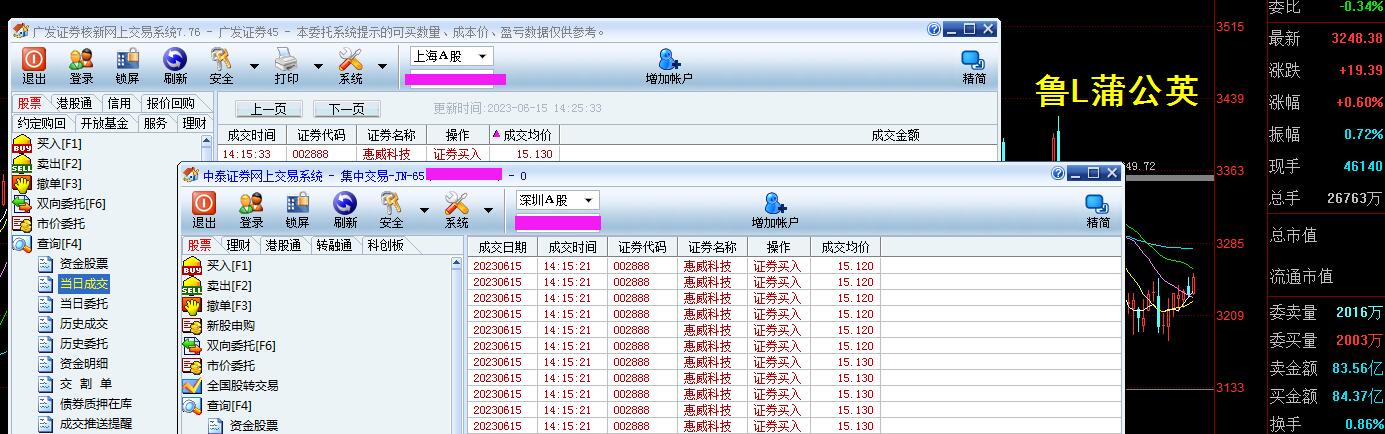Click 证券代码 column header in 中泰证券 table

tap(641, 247)
